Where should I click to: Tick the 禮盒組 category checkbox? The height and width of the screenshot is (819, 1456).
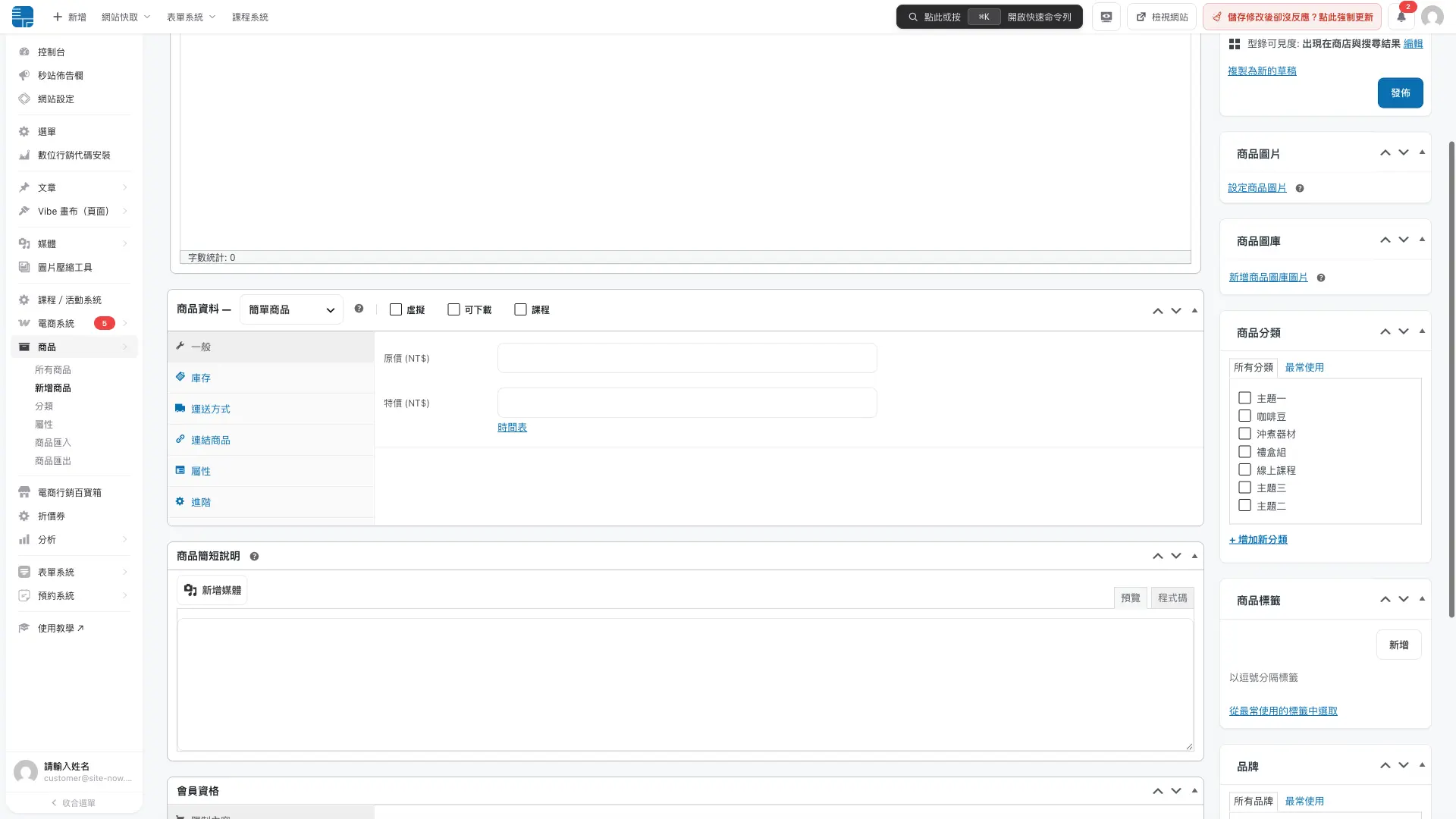coord(1244,451)
